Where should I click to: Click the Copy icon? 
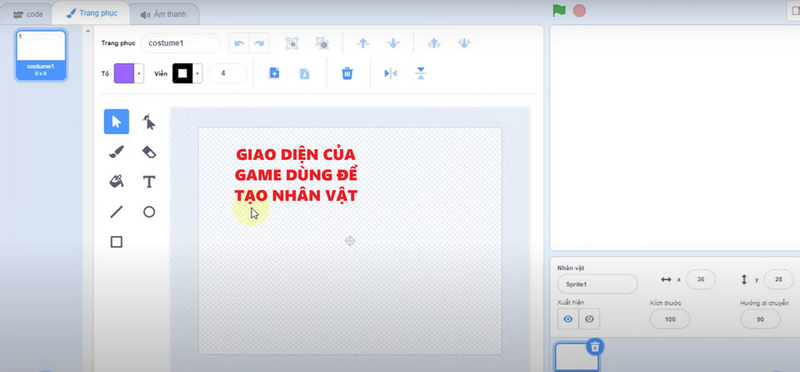coord(274,73)
